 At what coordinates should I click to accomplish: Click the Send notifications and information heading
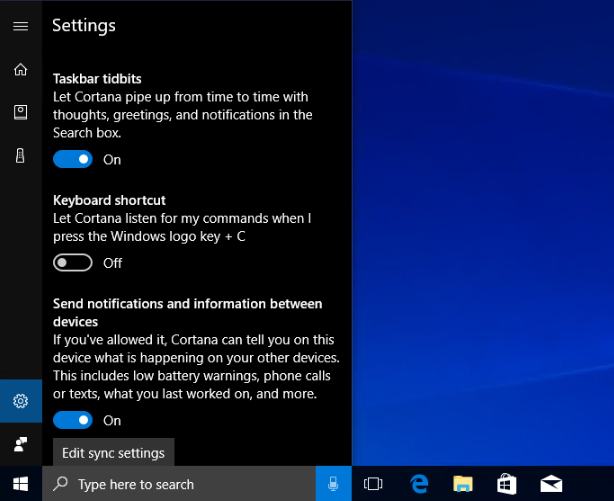pyautogui.click(x=188, y=312)
